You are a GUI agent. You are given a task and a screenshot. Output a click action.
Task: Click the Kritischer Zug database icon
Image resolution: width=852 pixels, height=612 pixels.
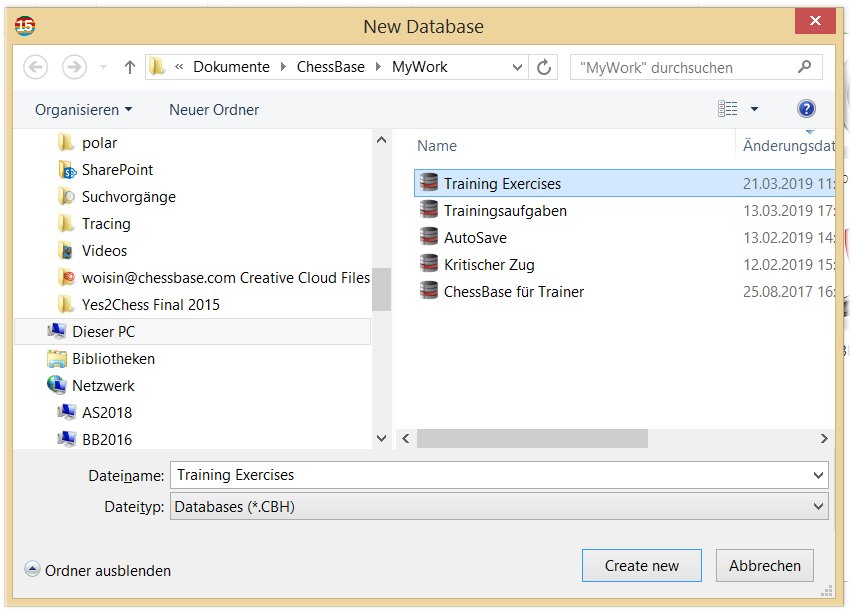[429, 265]
